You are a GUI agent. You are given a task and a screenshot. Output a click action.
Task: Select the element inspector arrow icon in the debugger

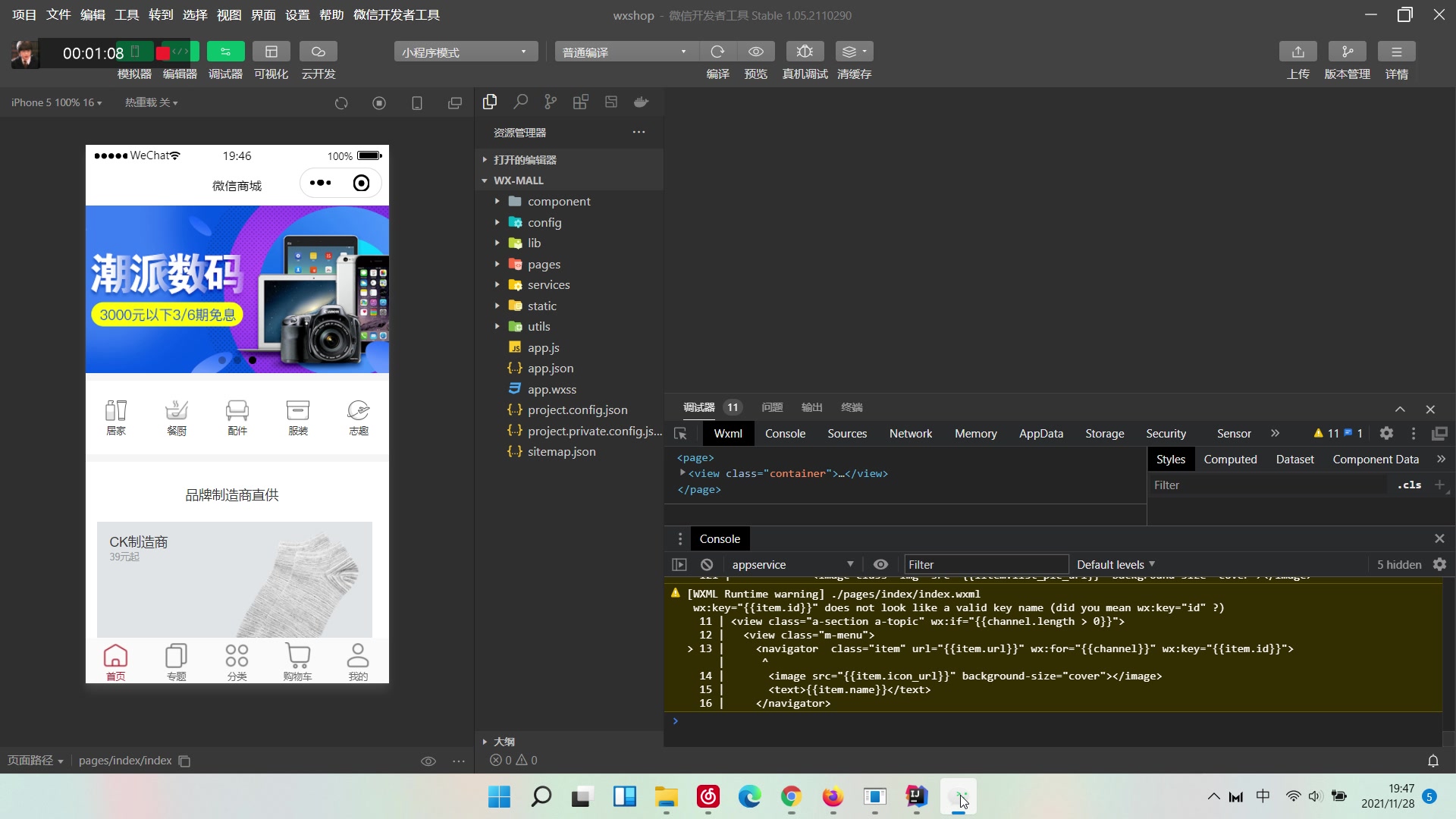[x=680, y=434]
